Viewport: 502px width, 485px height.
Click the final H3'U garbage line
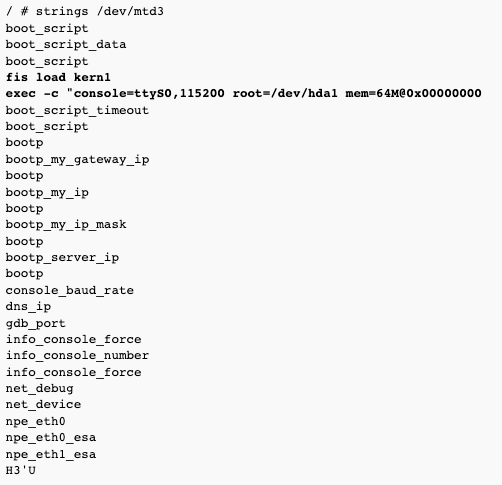[x=21, y=470]
